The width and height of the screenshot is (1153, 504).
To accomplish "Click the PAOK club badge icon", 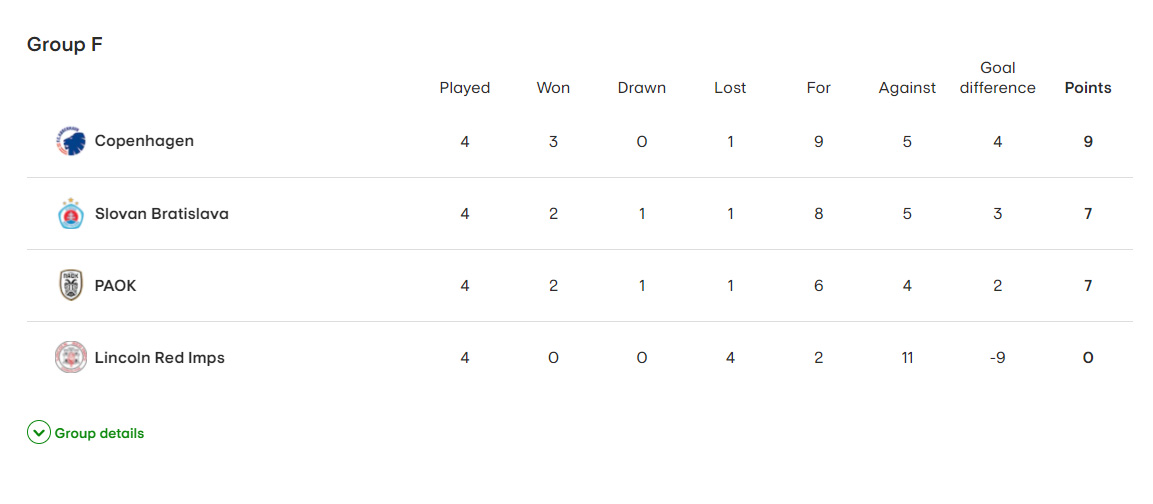I will coord(71,286).
